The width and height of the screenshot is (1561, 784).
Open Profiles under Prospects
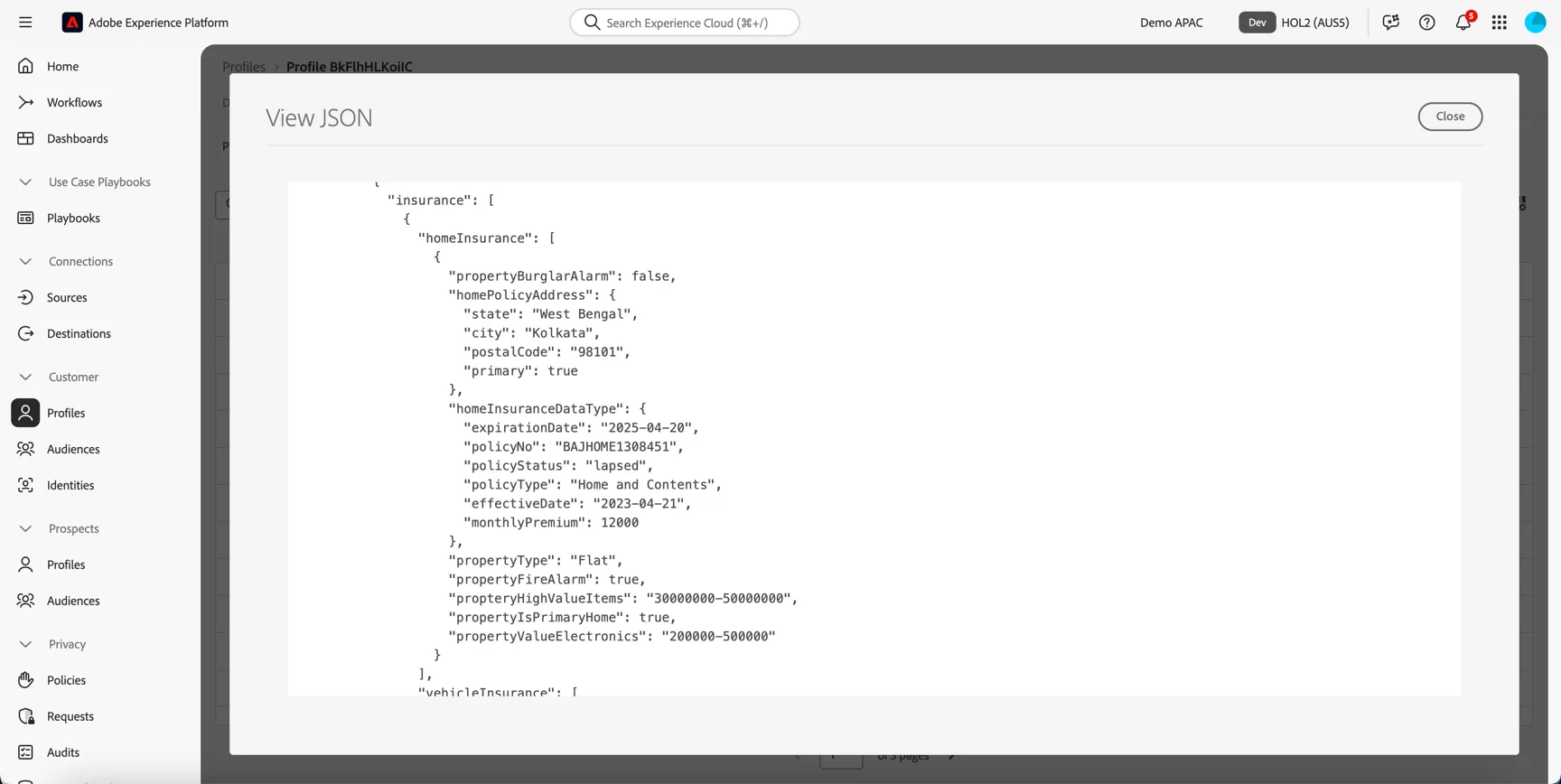66,565
